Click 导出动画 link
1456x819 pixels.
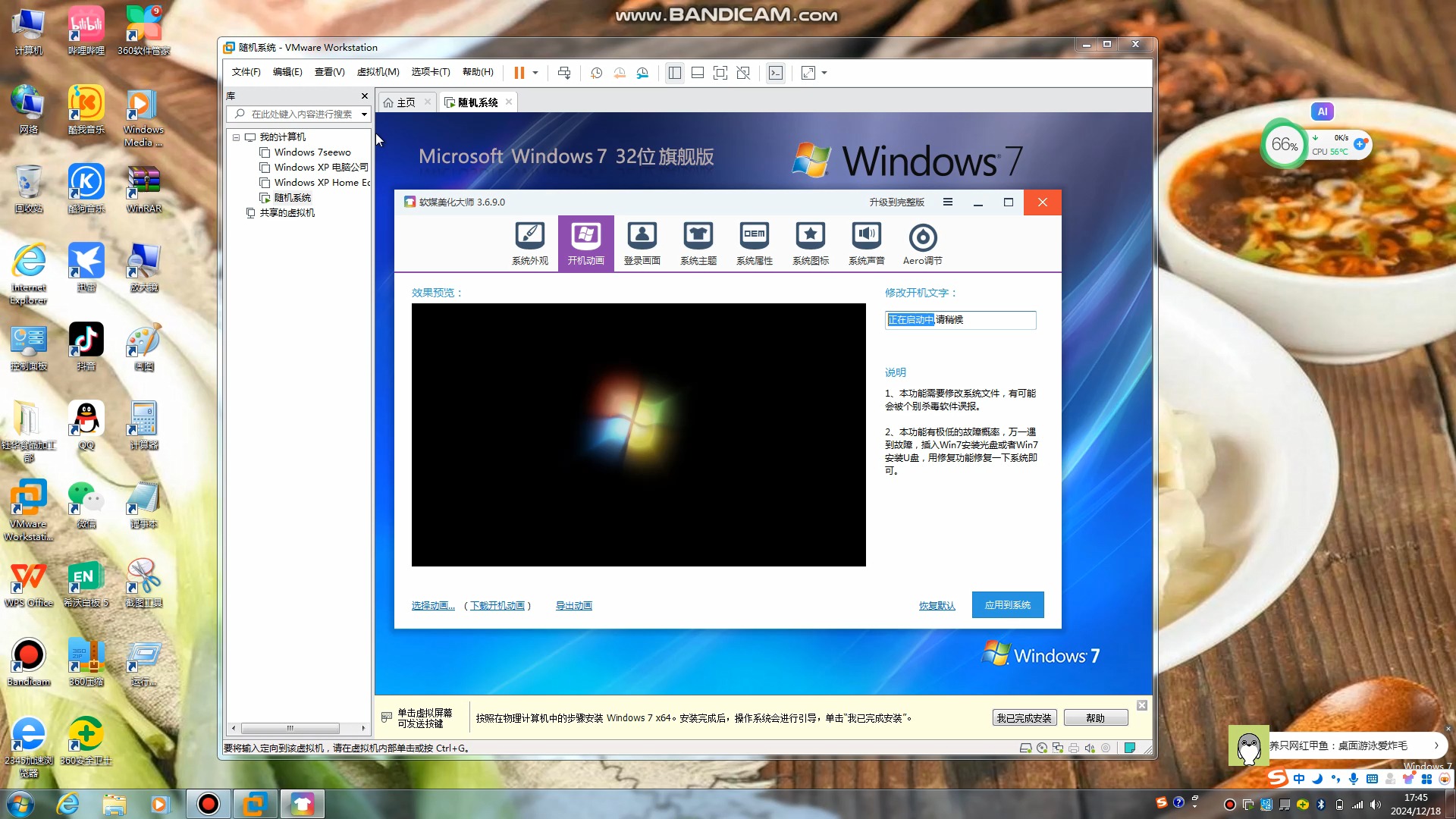click(x=574, y=605)
